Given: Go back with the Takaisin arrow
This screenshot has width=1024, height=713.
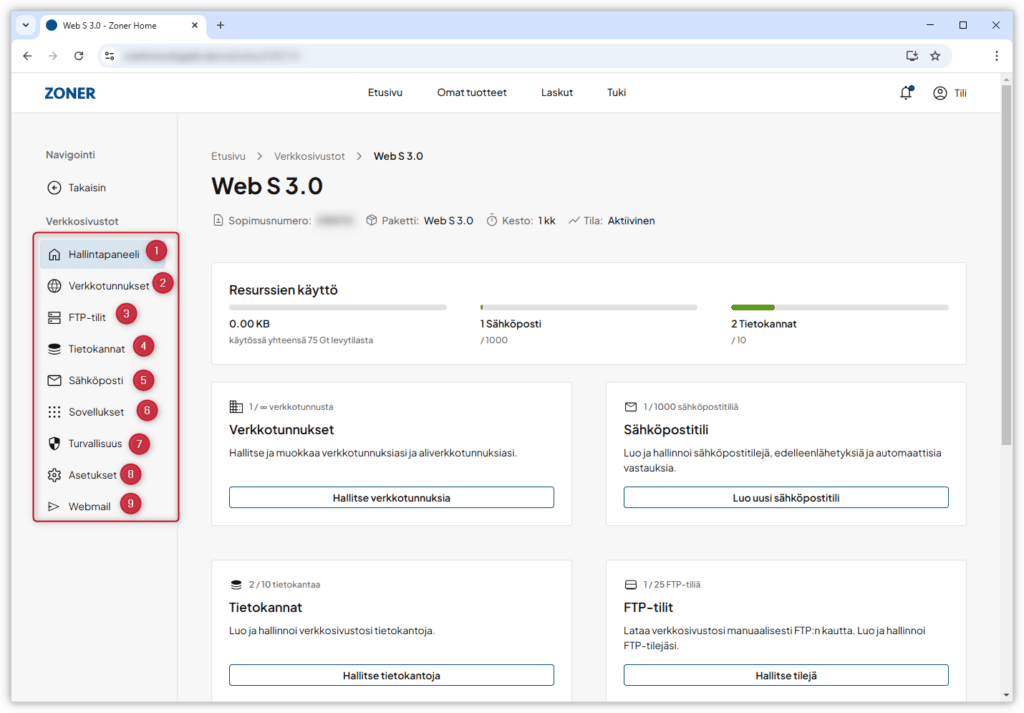Looking at the screenshot, I should coord(55,187).
